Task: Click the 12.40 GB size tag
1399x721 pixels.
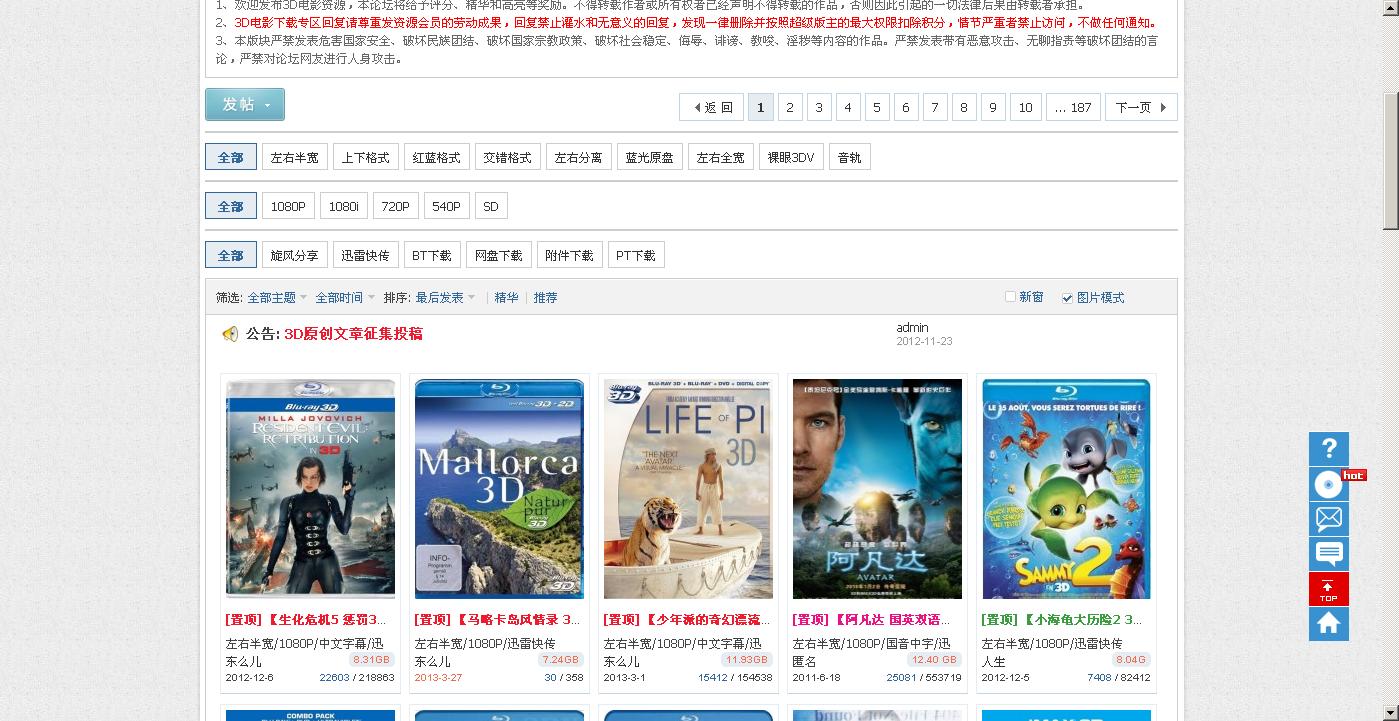Action: click(x=934, y=660)
